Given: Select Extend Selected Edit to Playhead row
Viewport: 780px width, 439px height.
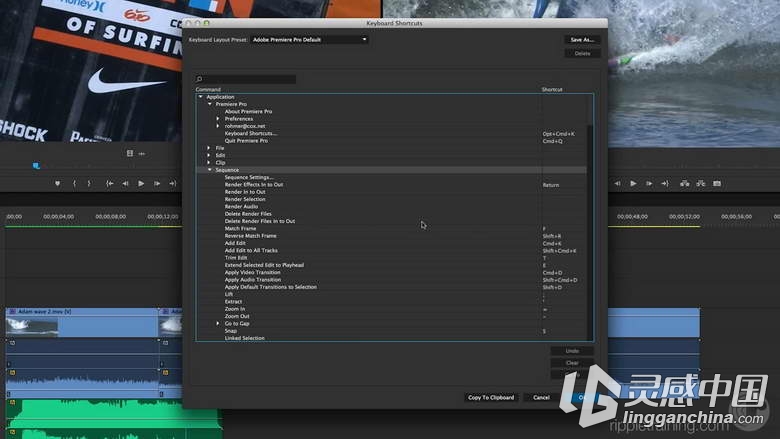Looking at the screenshot, I should [391, 265].
